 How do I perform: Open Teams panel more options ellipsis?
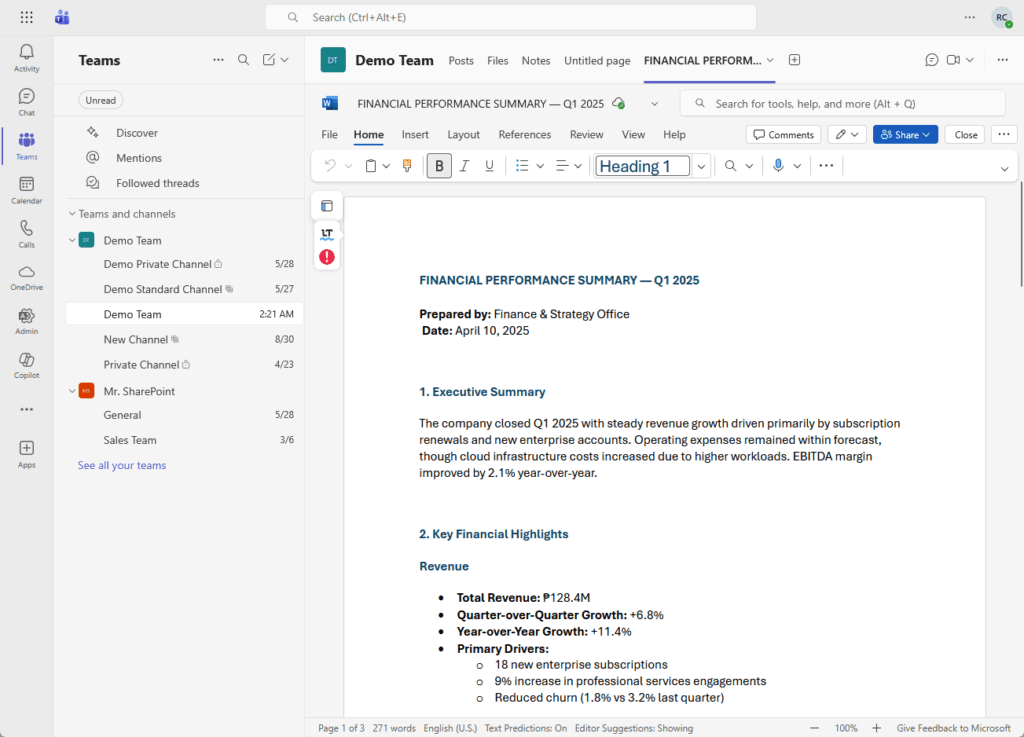[218, 60]
